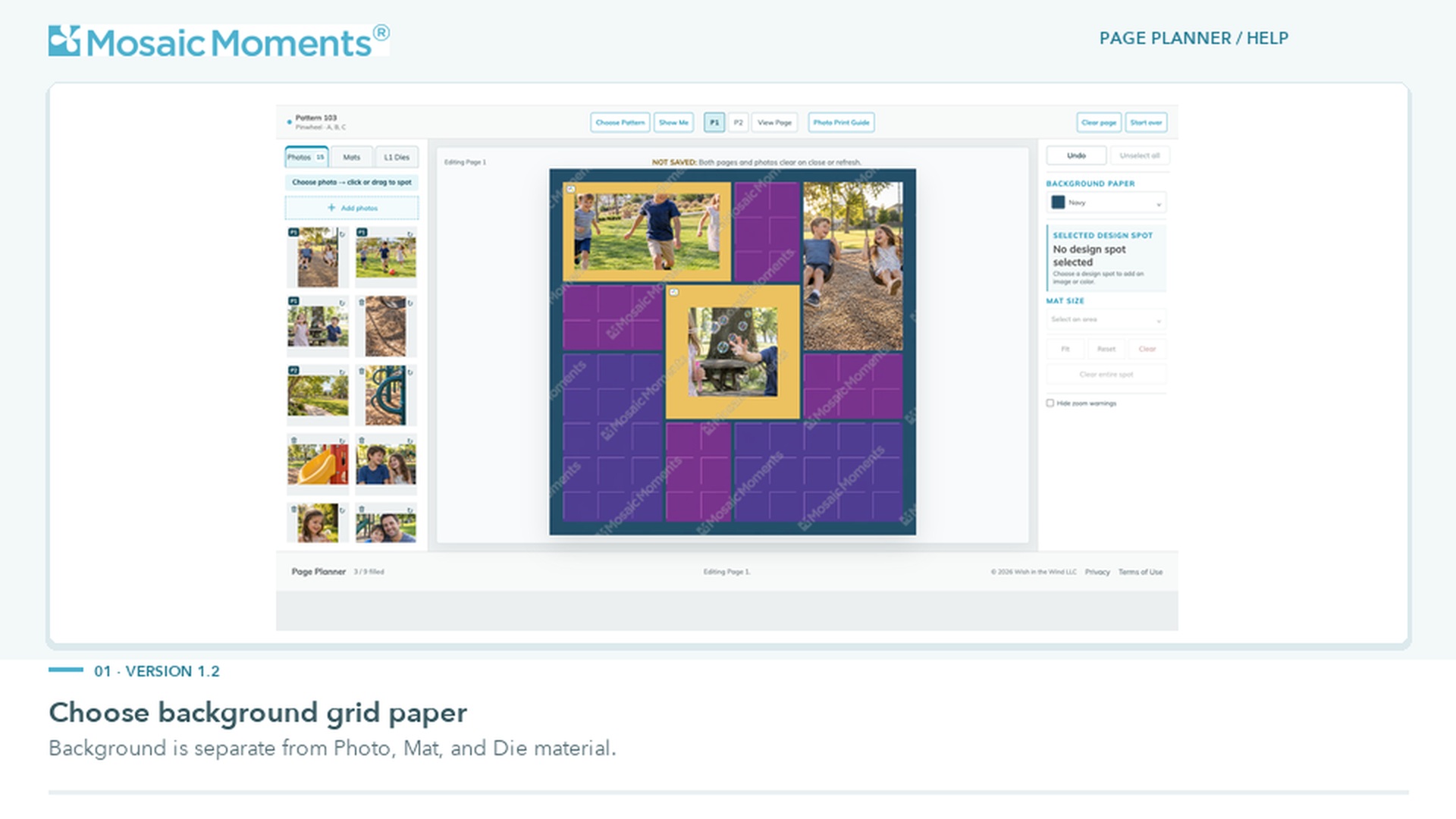This screenshot has height=819, width=1456.
Task: Delete the smiling girl portrait photo
Action: [293, 509]
